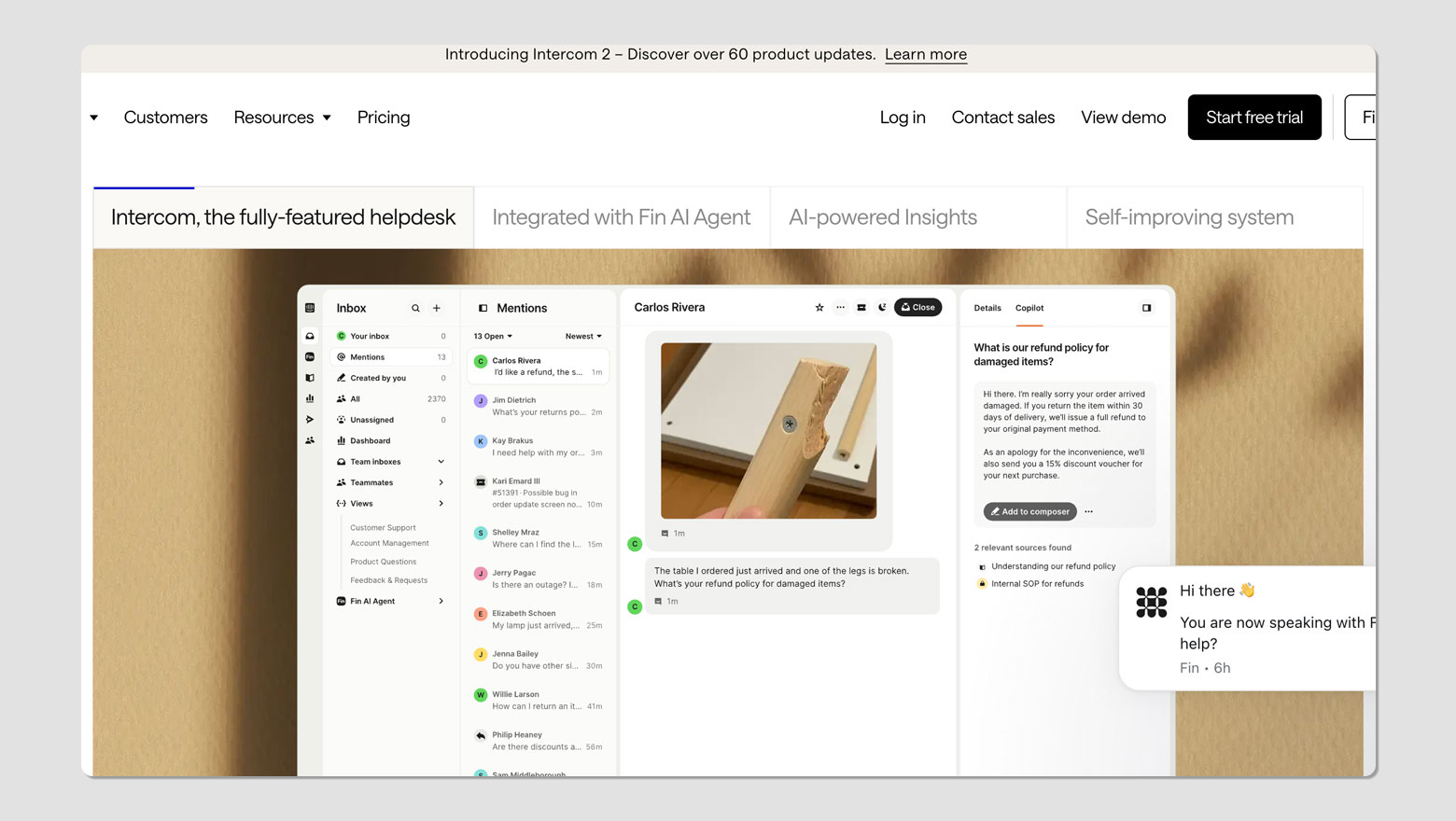The image size is (1456, 821).
Task: Click Jim Dietrich's purple avatar
Action: [481, 401]
